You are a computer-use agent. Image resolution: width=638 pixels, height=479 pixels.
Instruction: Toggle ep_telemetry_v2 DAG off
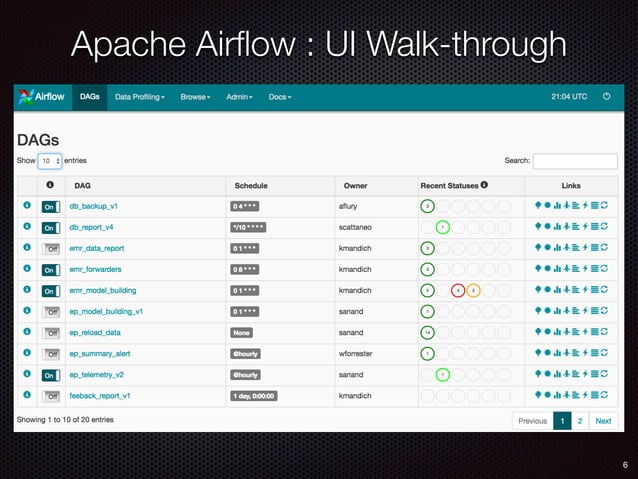[x=51, y=375]
